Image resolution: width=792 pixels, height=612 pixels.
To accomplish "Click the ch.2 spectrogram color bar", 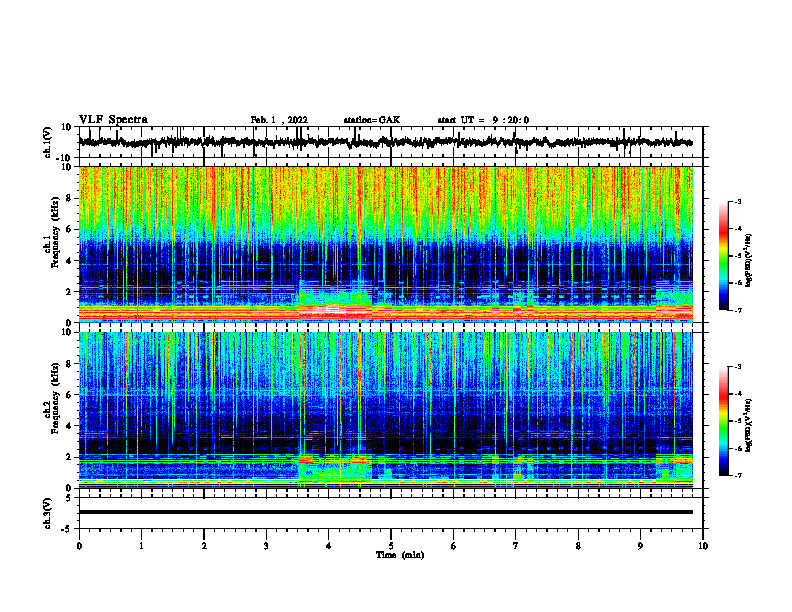I will point(723,421).
